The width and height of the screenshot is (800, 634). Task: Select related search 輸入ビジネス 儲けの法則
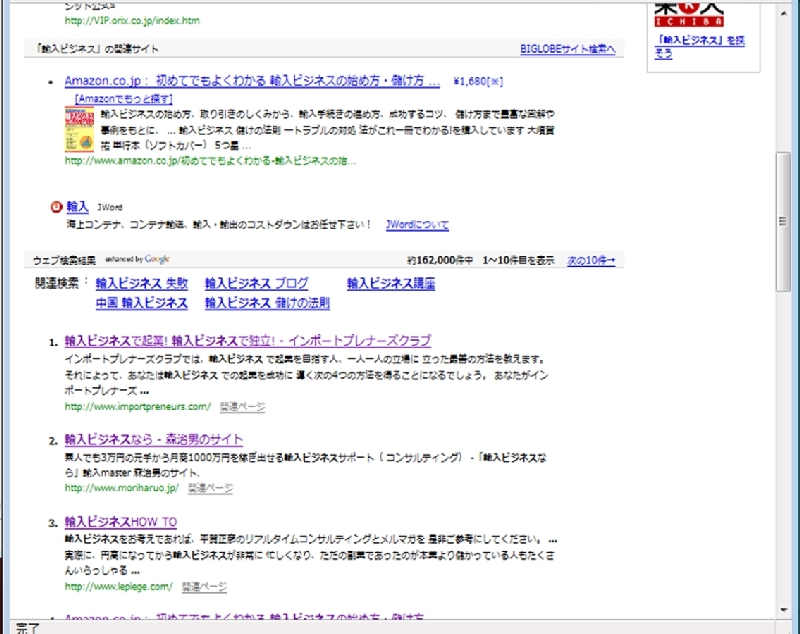pyautogui.click(x=267, y=303)
